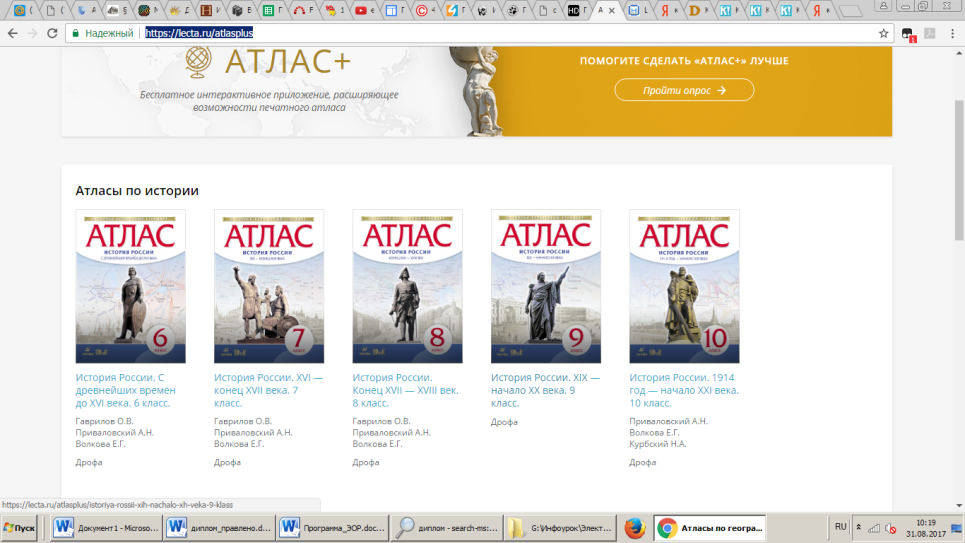Click the network signal tray icon
Viewport: 965px width, 543px height.
point(874,528)
